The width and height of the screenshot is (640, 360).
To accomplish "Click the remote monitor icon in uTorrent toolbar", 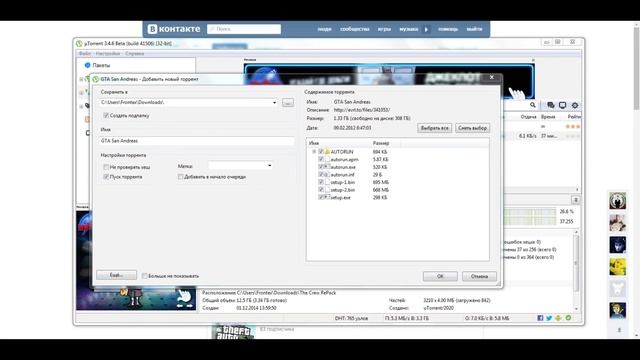I will point(562,105).
